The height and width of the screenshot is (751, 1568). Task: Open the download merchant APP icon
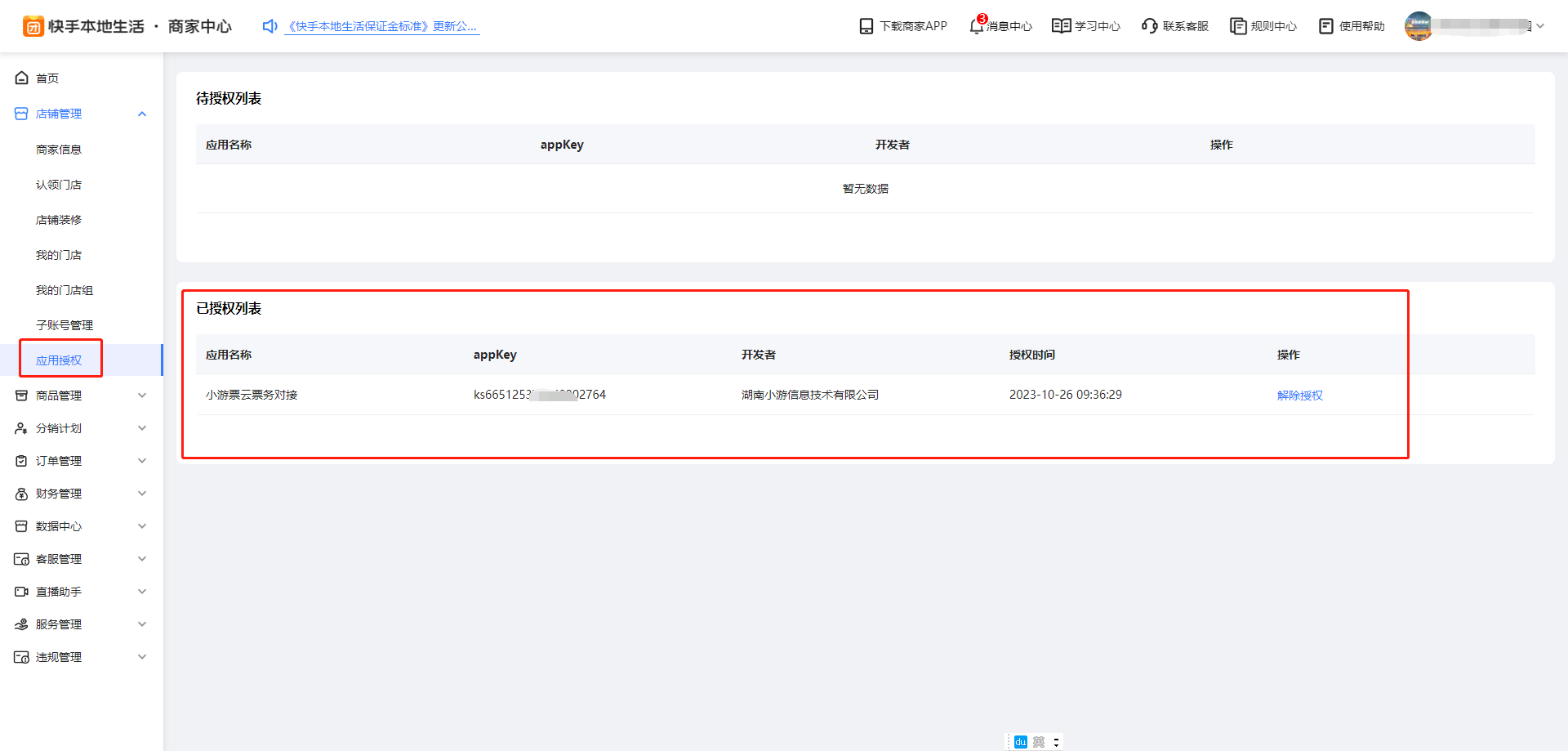tap(866, 27)
